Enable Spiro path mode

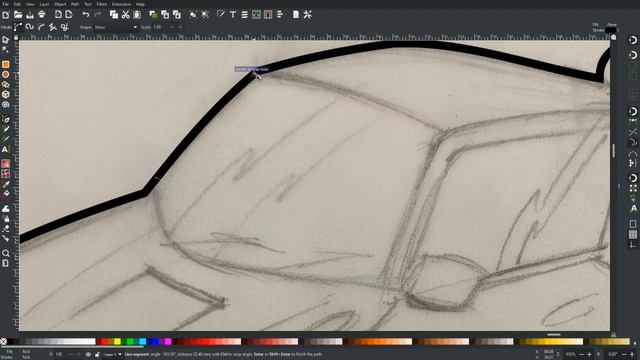coord(29,27)
